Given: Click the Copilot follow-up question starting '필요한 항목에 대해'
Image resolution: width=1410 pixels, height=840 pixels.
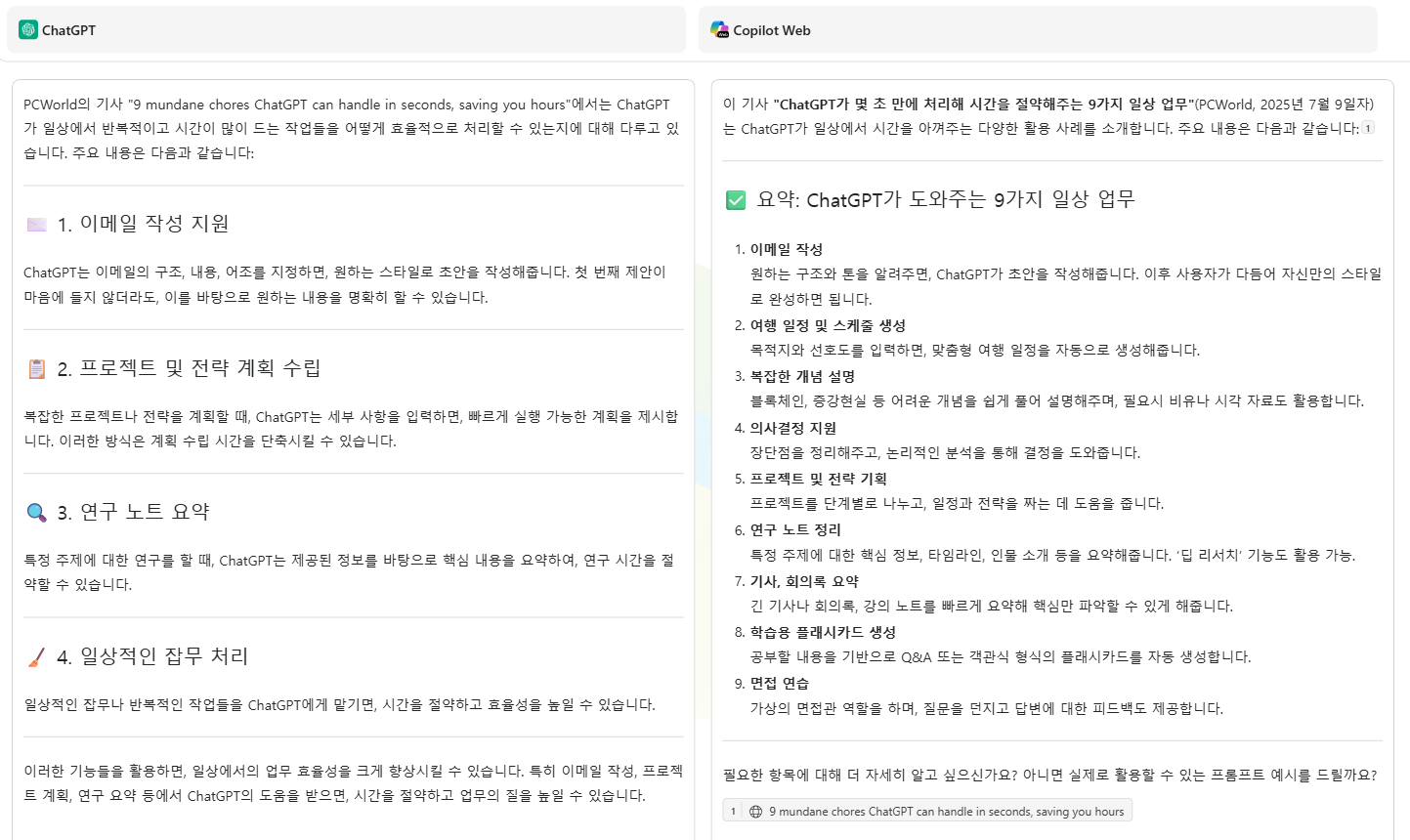Looking at the screenshot, I should point(1049,775).
